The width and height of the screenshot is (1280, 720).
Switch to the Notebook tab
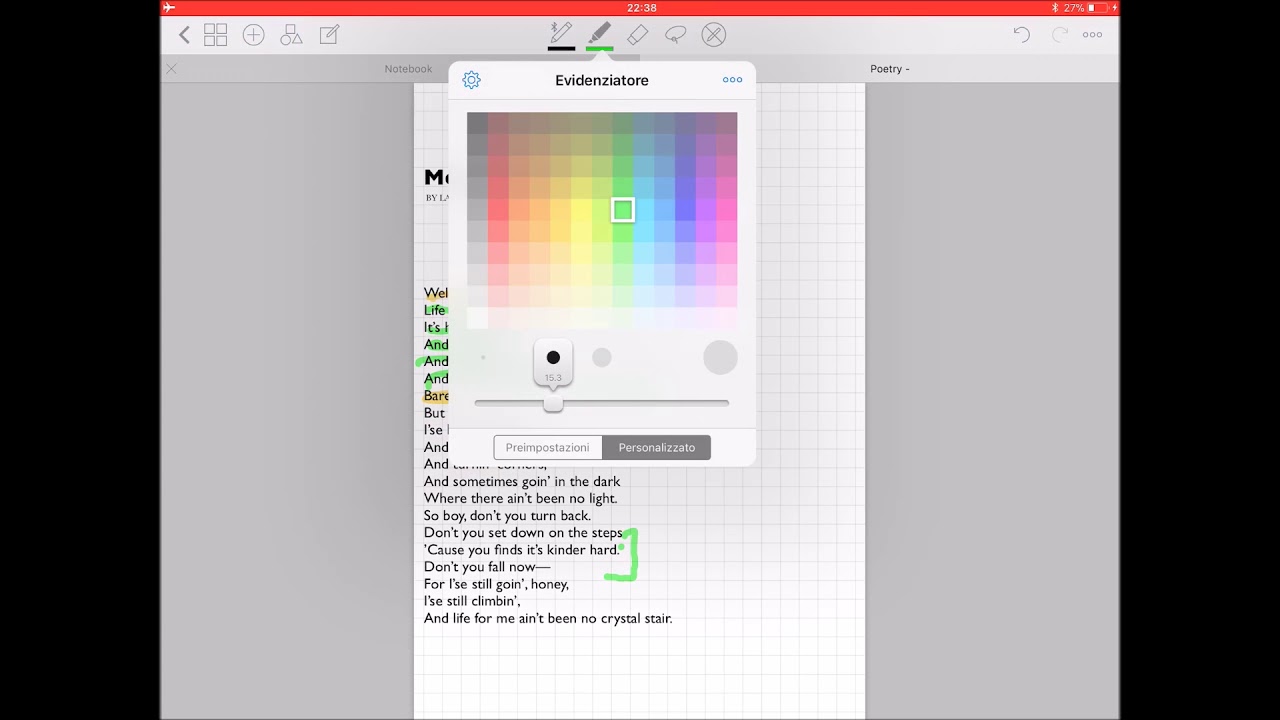tap(408, 69)
